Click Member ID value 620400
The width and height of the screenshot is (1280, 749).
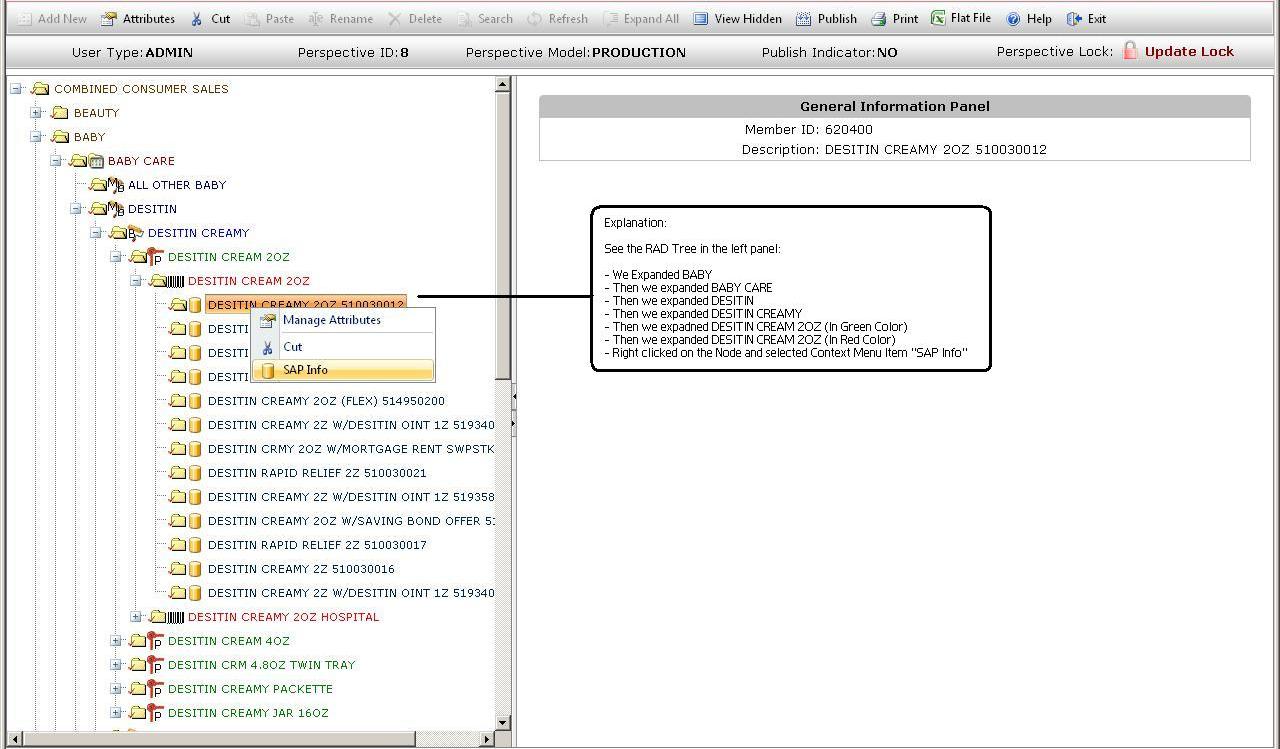[x=849, y=130]
